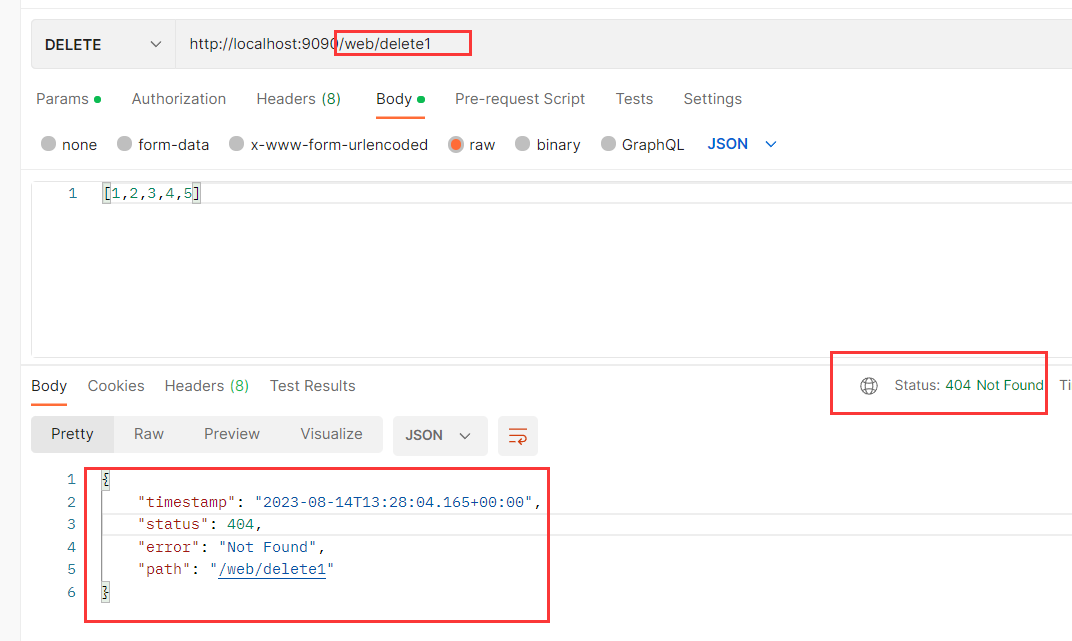Screen dimensions: 1072x641
Task: Select the form-data radio button
Action: tap(124, 144)
